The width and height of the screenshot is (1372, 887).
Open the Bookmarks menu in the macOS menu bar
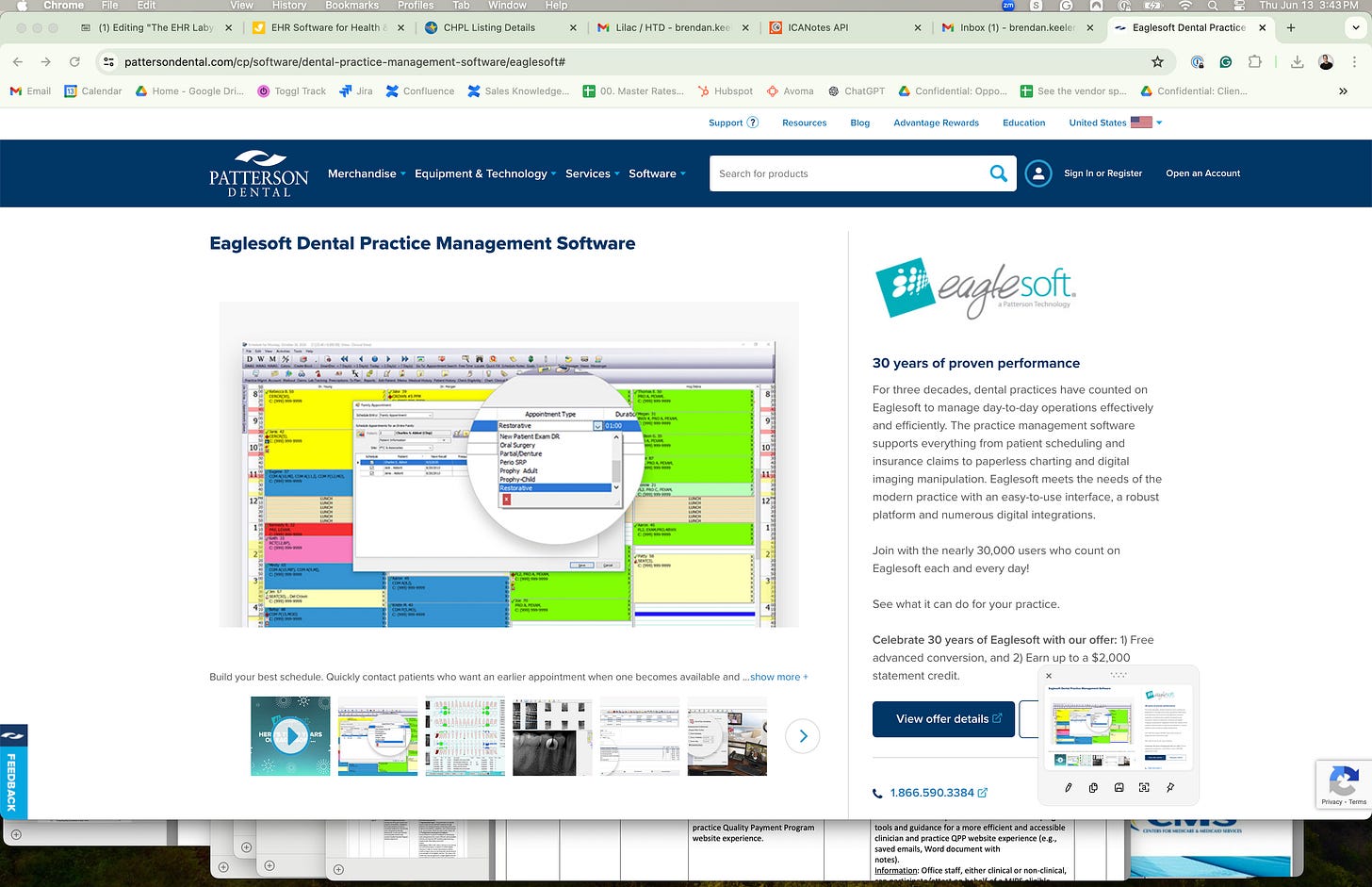(x=351, y=5)
